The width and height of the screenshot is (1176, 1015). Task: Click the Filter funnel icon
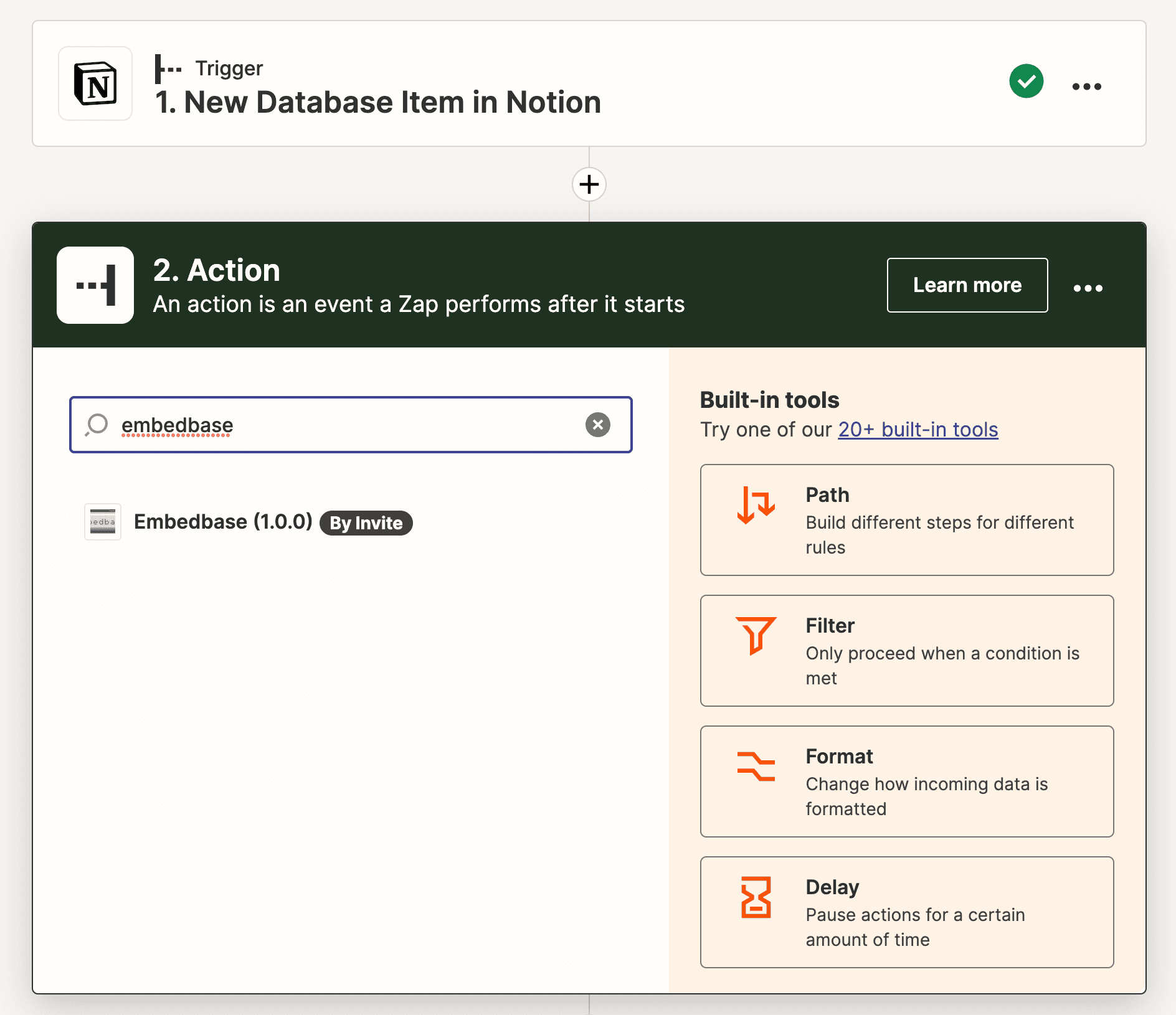756,636
